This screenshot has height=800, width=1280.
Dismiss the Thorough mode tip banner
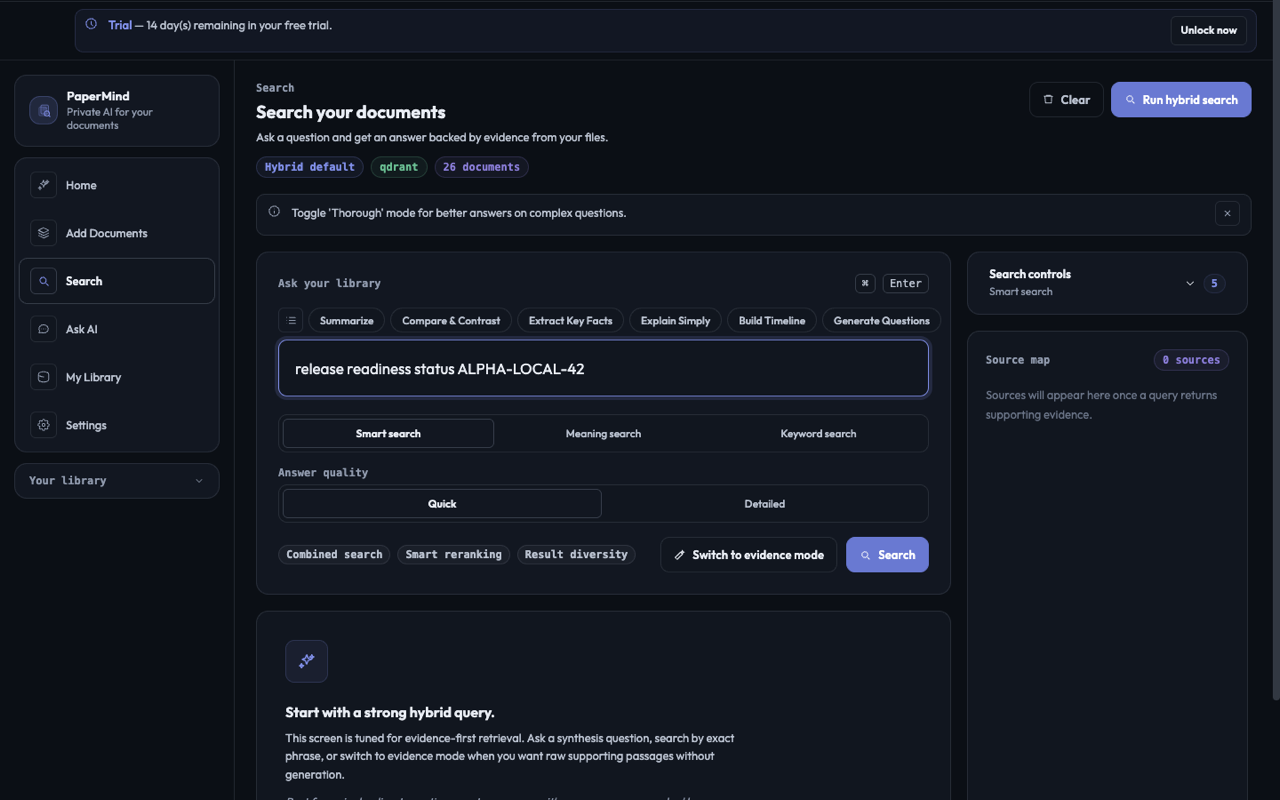(x=1227, y=213)
